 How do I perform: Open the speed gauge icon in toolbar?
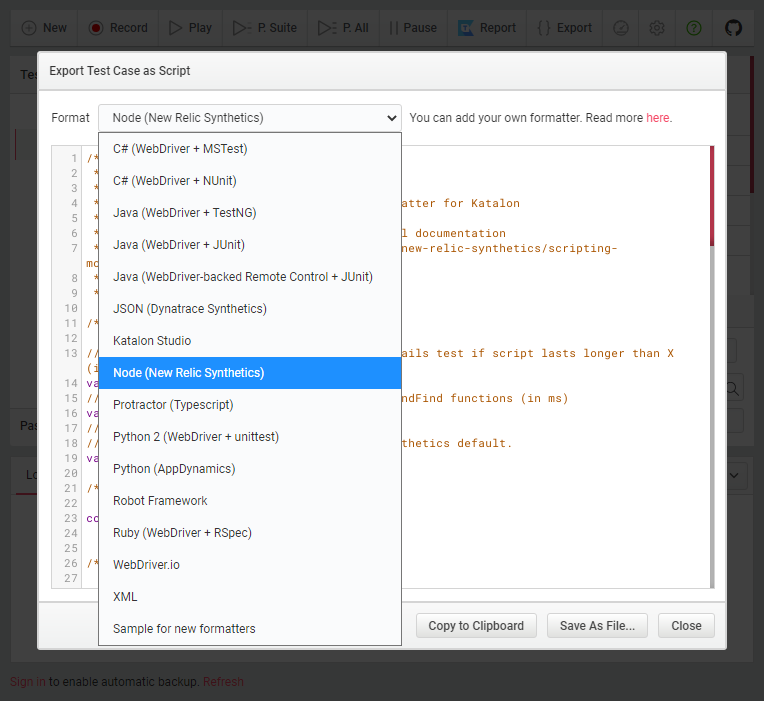(x=621, y=28)
